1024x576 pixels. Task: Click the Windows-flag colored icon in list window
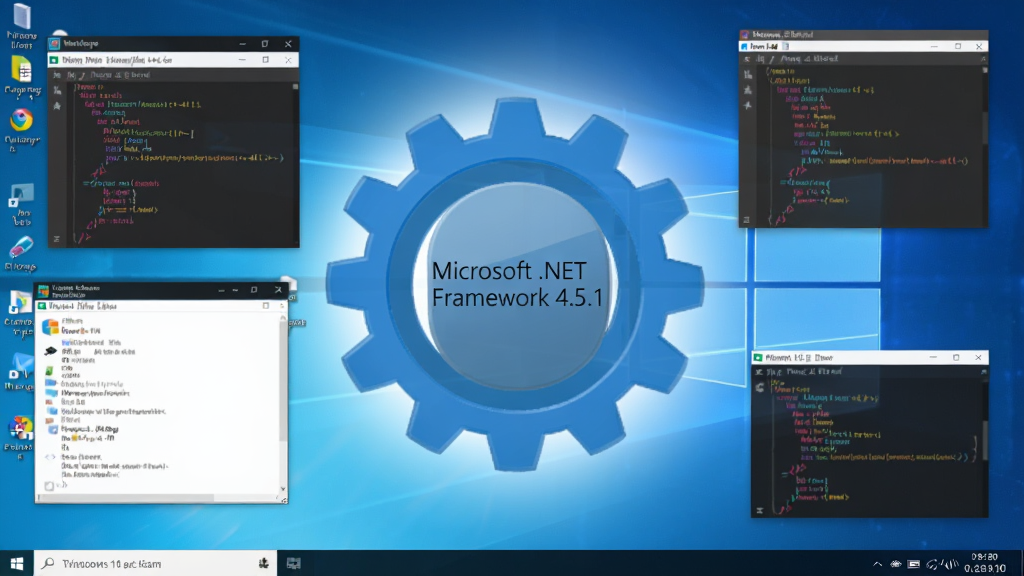(50, 327)
